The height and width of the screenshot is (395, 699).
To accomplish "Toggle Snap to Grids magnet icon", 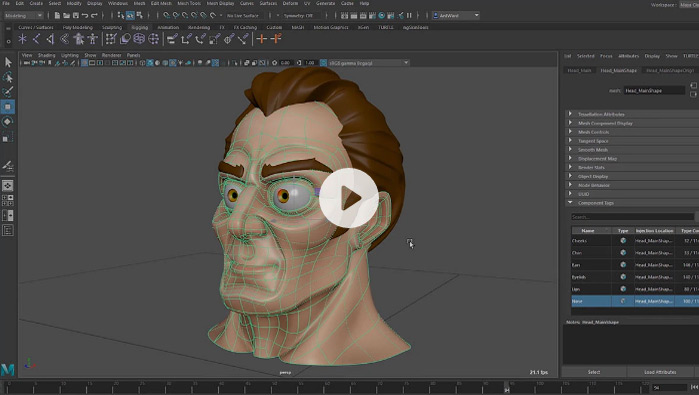I will [x=166, y=16].
